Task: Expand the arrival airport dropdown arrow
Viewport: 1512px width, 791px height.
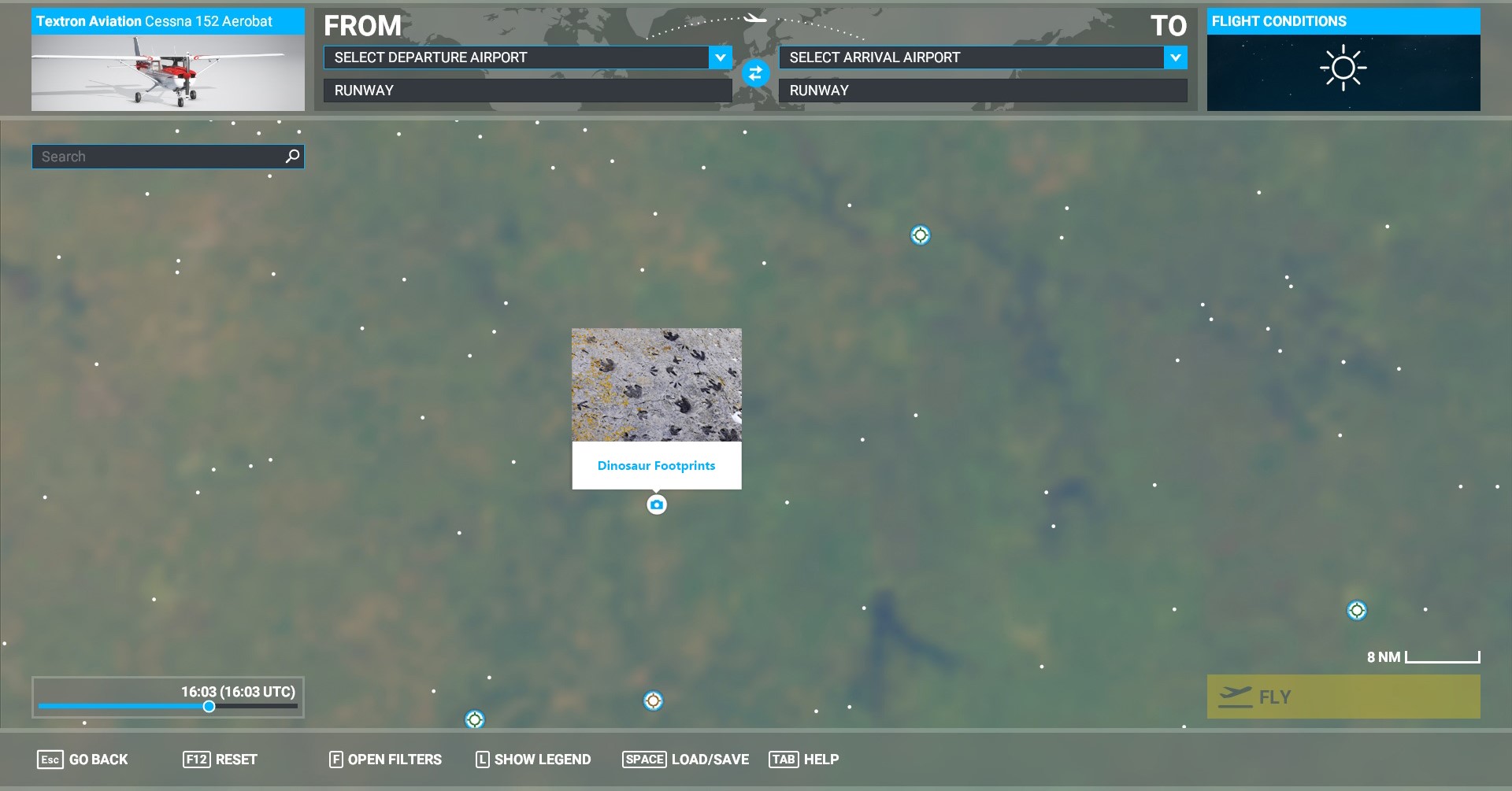Action: (1176, 57)
